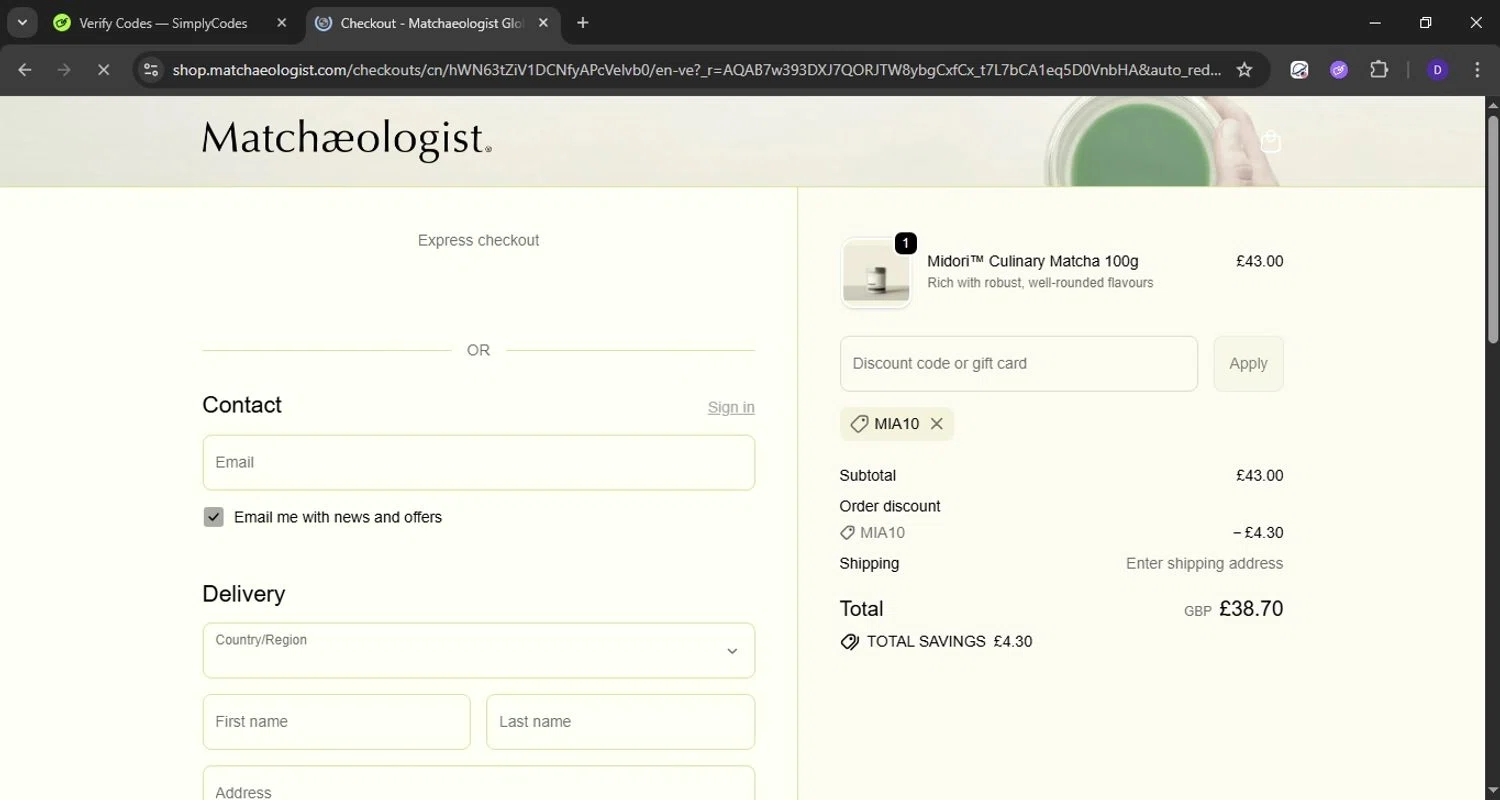Image resolution: width=1500 pixels, height=800 pixels.
Task: Open the Extensions puzzle menu
Action: point(1379,69)
